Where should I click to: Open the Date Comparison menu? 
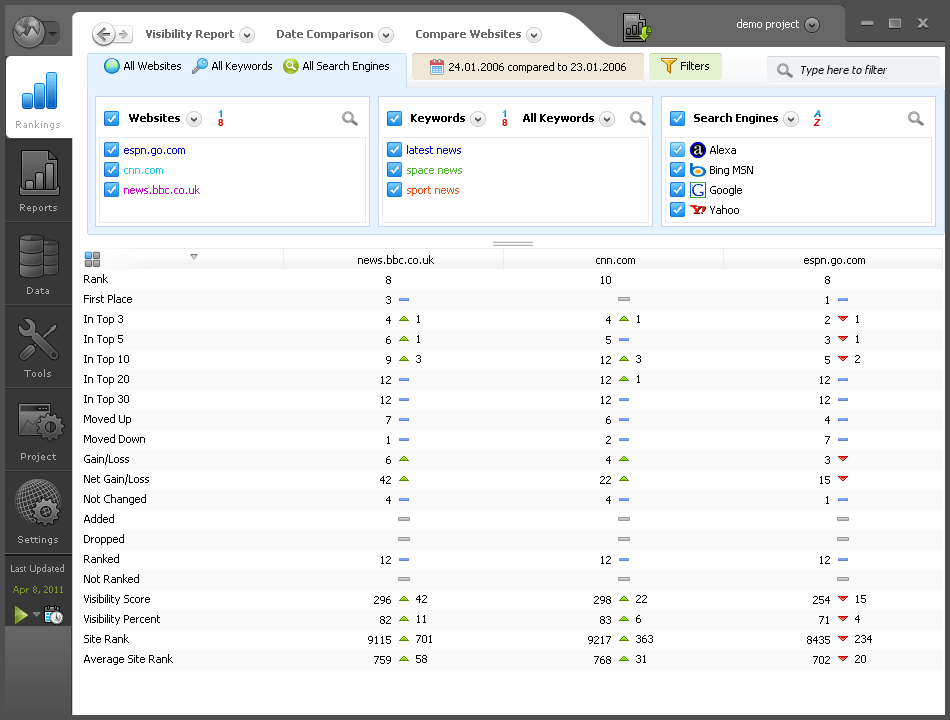pos(325,35)
